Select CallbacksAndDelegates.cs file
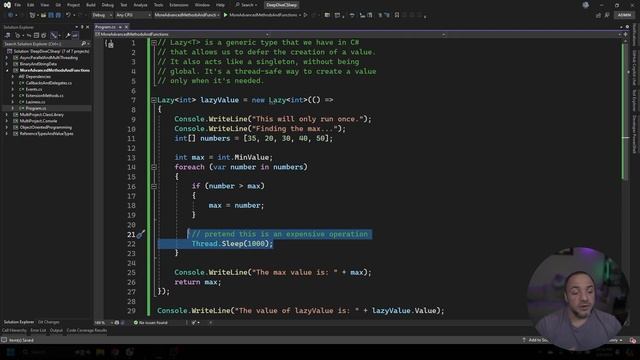The width and height of the screenshot is (640, 360). pos(49,83)
